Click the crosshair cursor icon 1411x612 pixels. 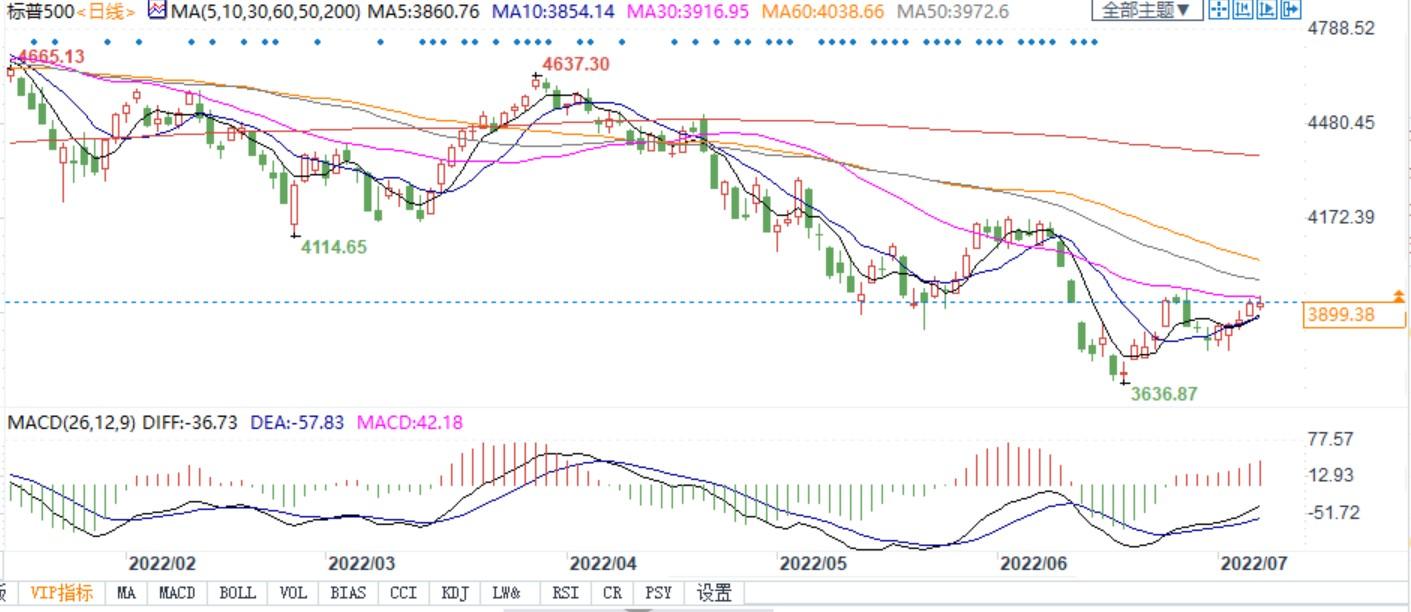click(x=1218, y=10)
